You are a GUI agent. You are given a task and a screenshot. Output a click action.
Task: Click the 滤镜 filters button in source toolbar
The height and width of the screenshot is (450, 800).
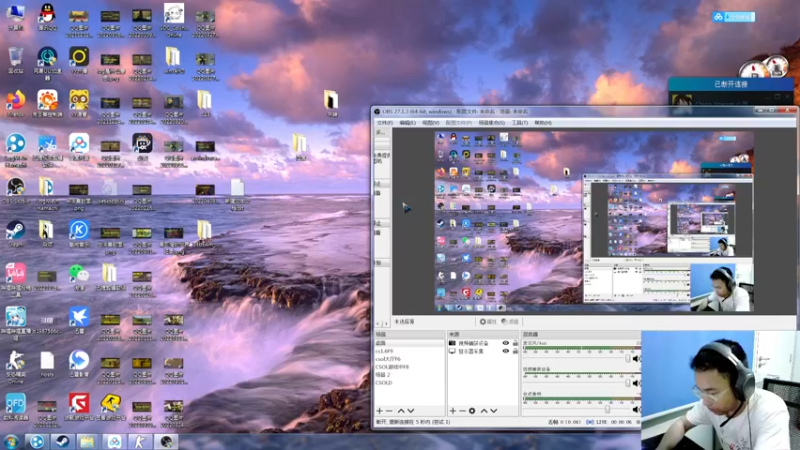coord(510,321)
